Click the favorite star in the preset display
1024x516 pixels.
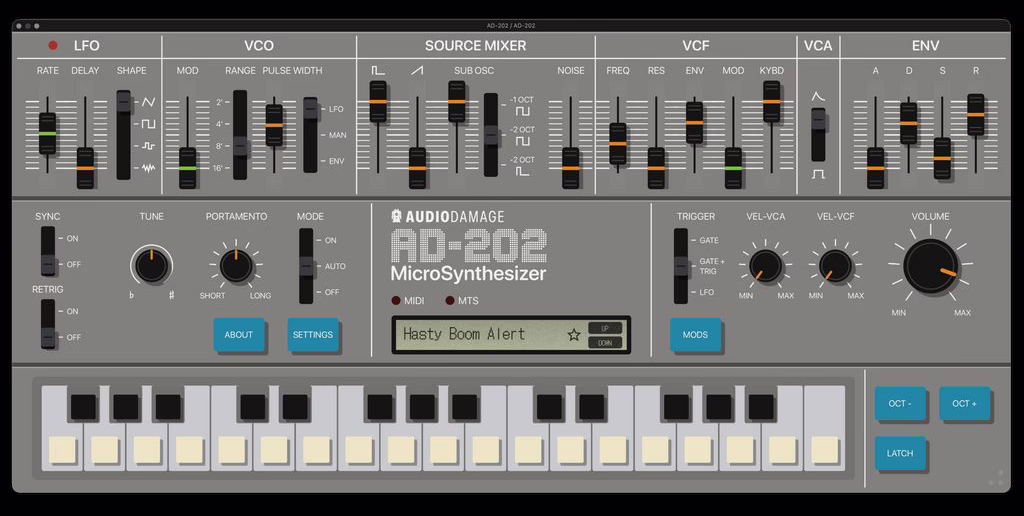[573, 335]
